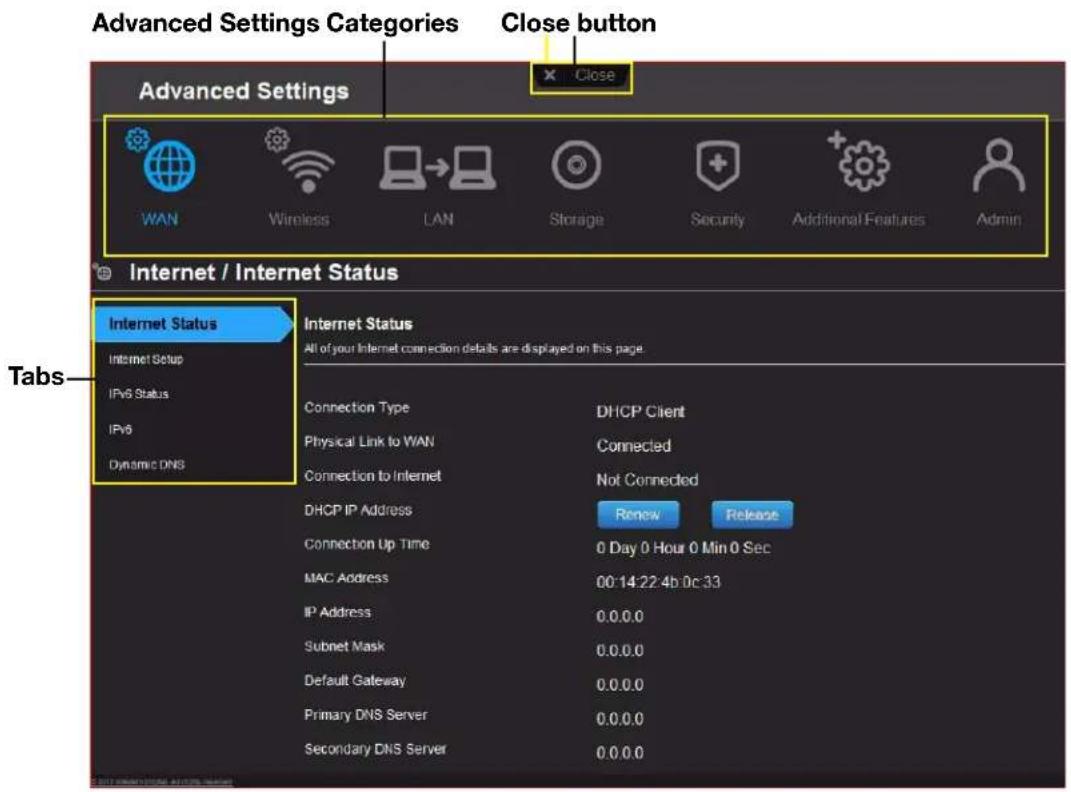Viewport: 1071px width, 792px height.
Task: Click the Connection to Internet label
Action: [x=372, y=476]
